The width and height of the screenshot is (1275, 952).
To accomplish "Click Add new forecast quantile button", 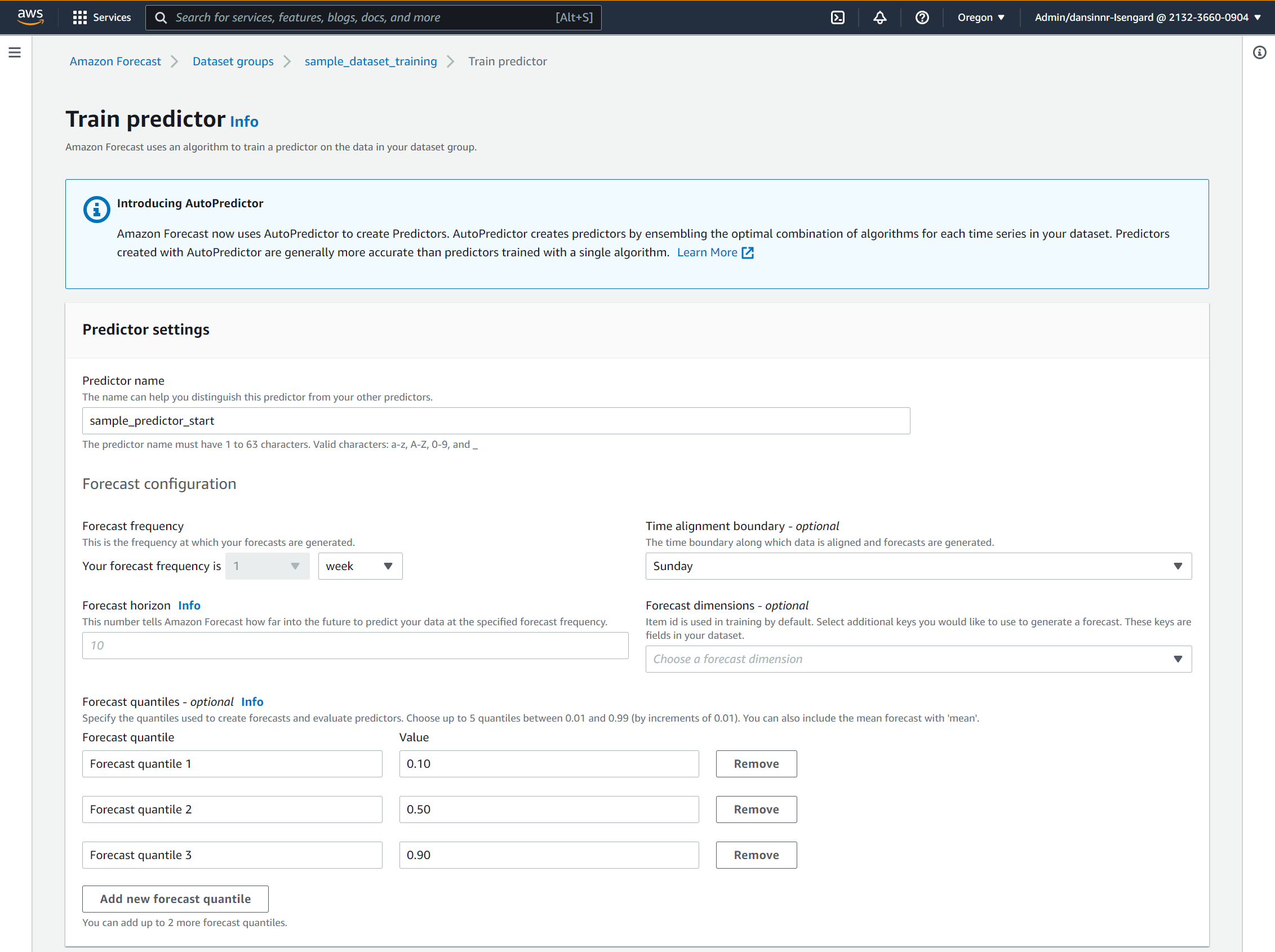I will tap(175, 899).
